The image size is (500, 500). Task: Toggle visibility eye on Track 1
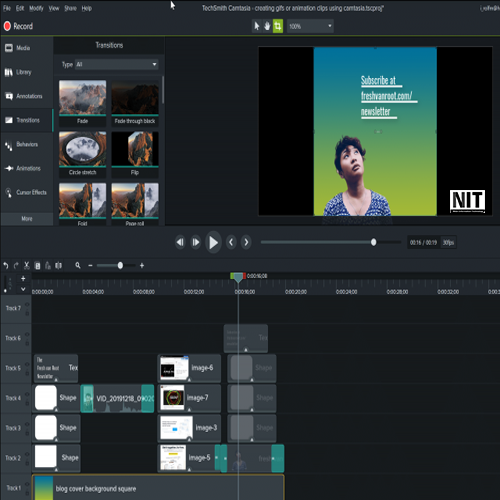click(x=27, y=484)
